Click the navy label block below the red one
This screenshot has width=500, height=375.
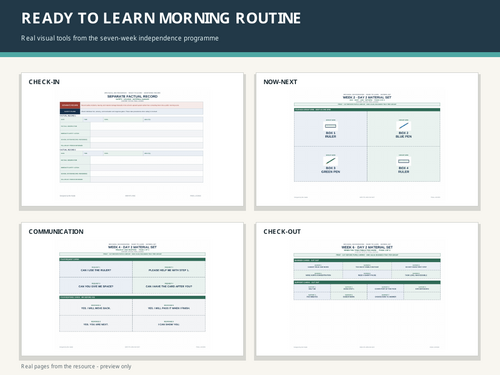click(70, 112)
